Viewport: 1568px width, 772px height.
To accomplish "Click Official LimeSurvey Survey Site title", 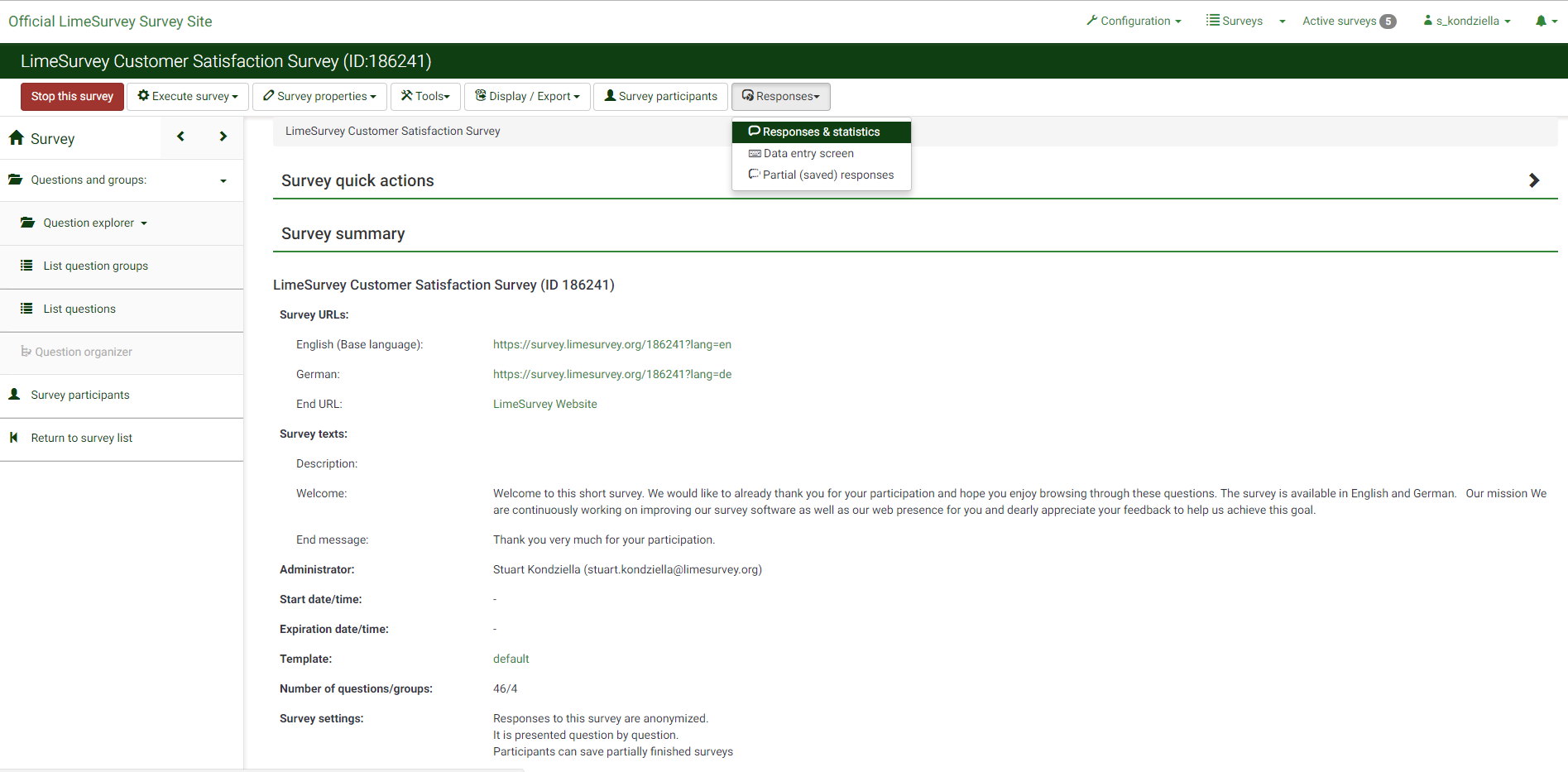I will [x=110, y=22].
